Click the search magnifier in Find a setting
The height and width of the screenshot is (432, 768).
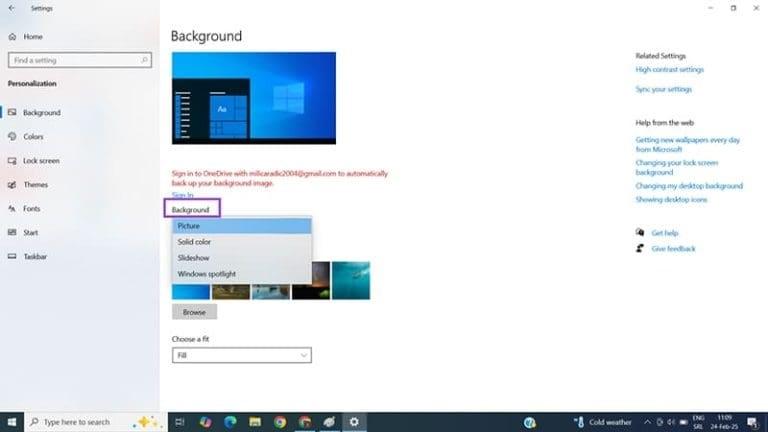point(144,60)
